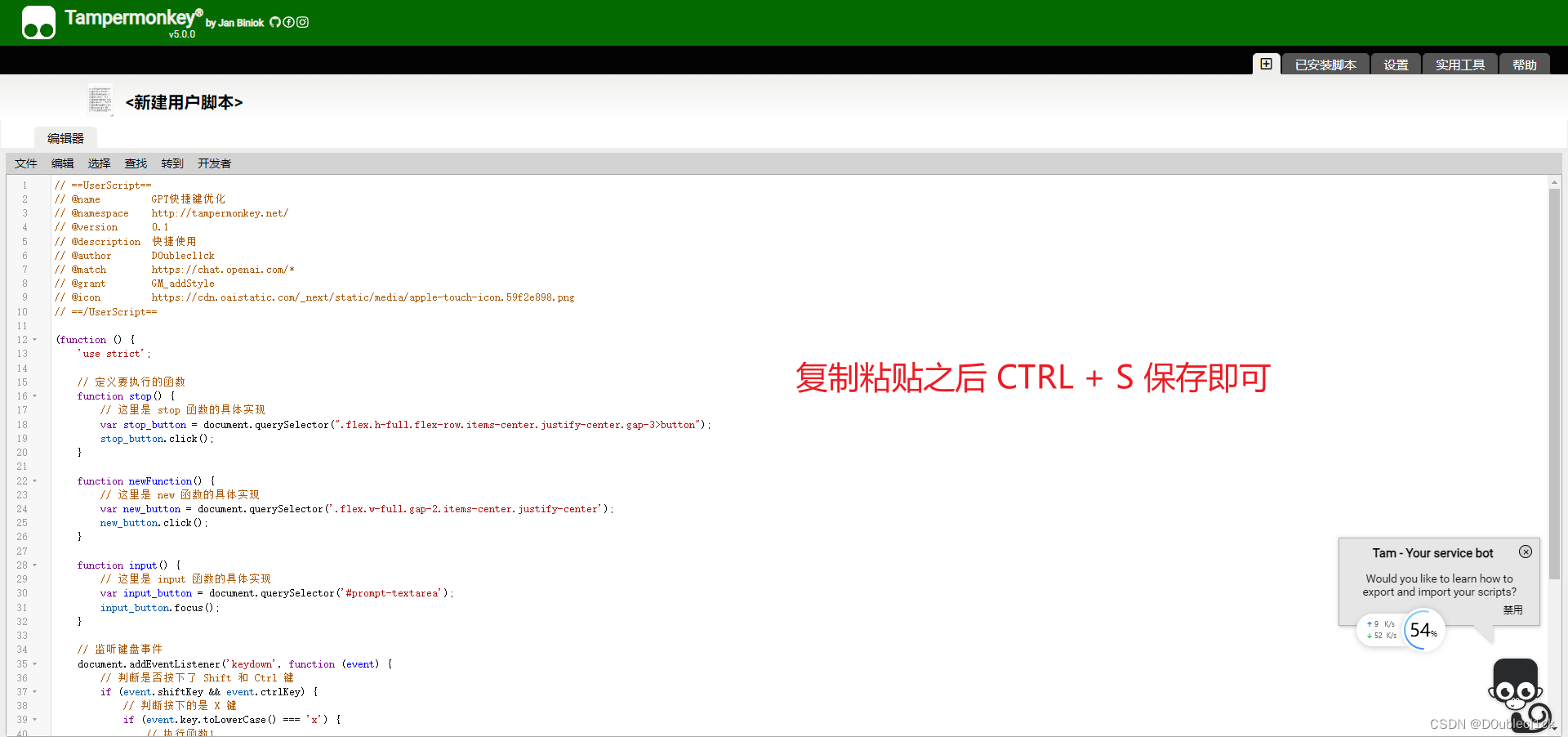Collapse code fold at line 37

[35, 692]
